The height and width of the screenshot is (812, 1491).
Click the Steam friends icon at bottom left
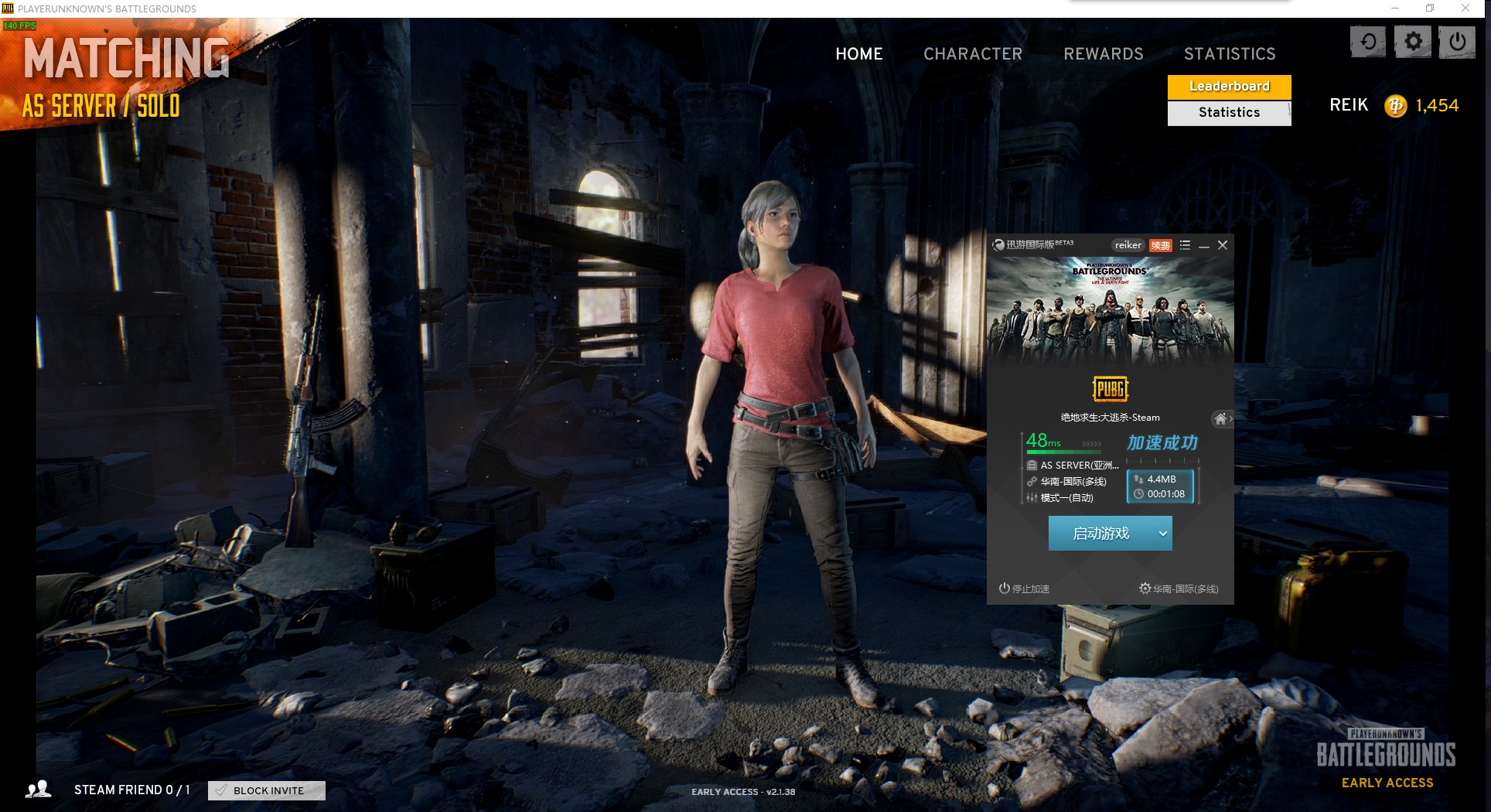click(x=38, y=790)
